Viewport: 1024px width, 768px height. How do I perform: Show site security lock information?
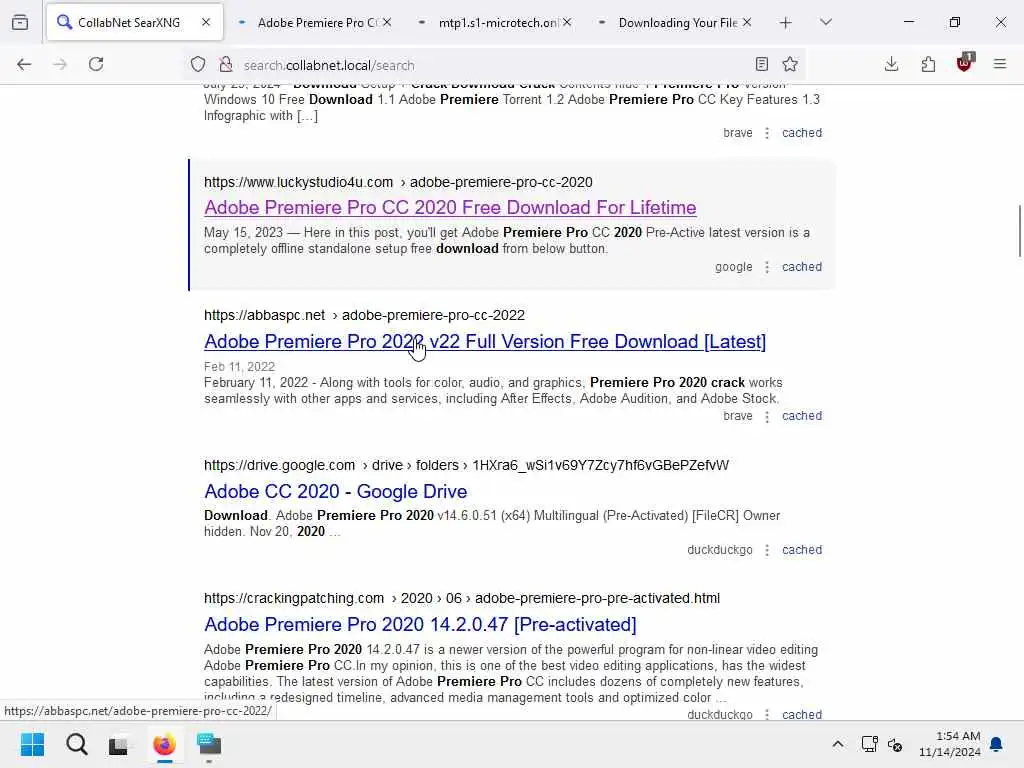pyautogui.click(x=226, y=64)
